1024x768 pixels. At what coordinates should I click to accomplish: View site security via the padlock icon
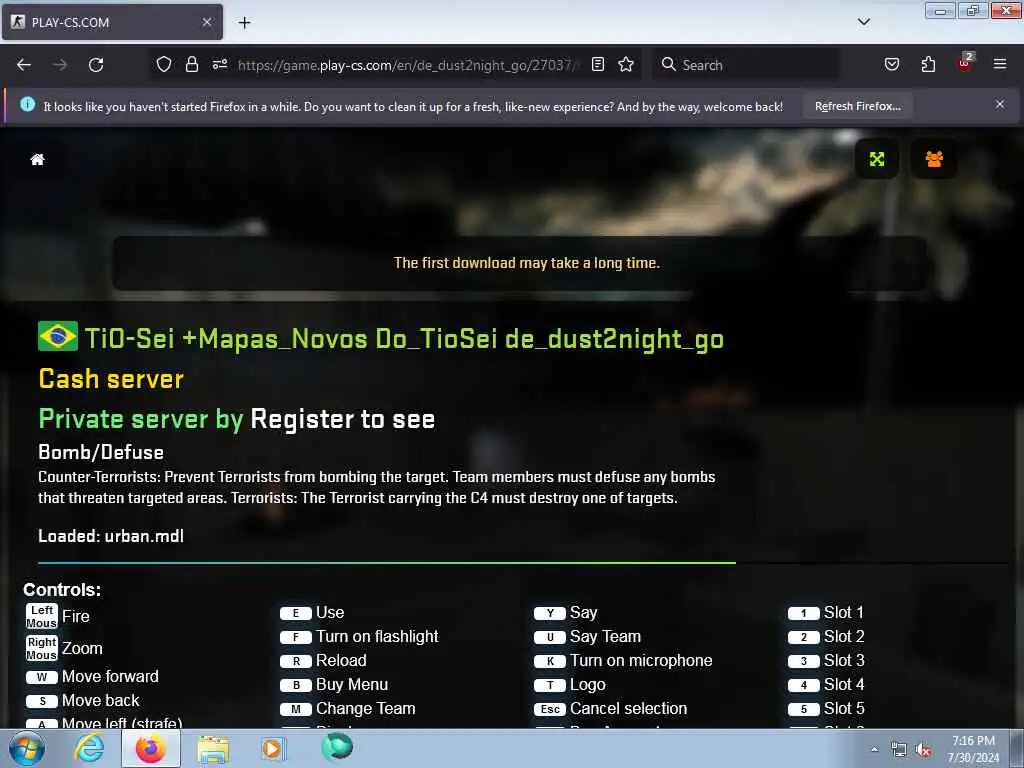click(191, 65)
